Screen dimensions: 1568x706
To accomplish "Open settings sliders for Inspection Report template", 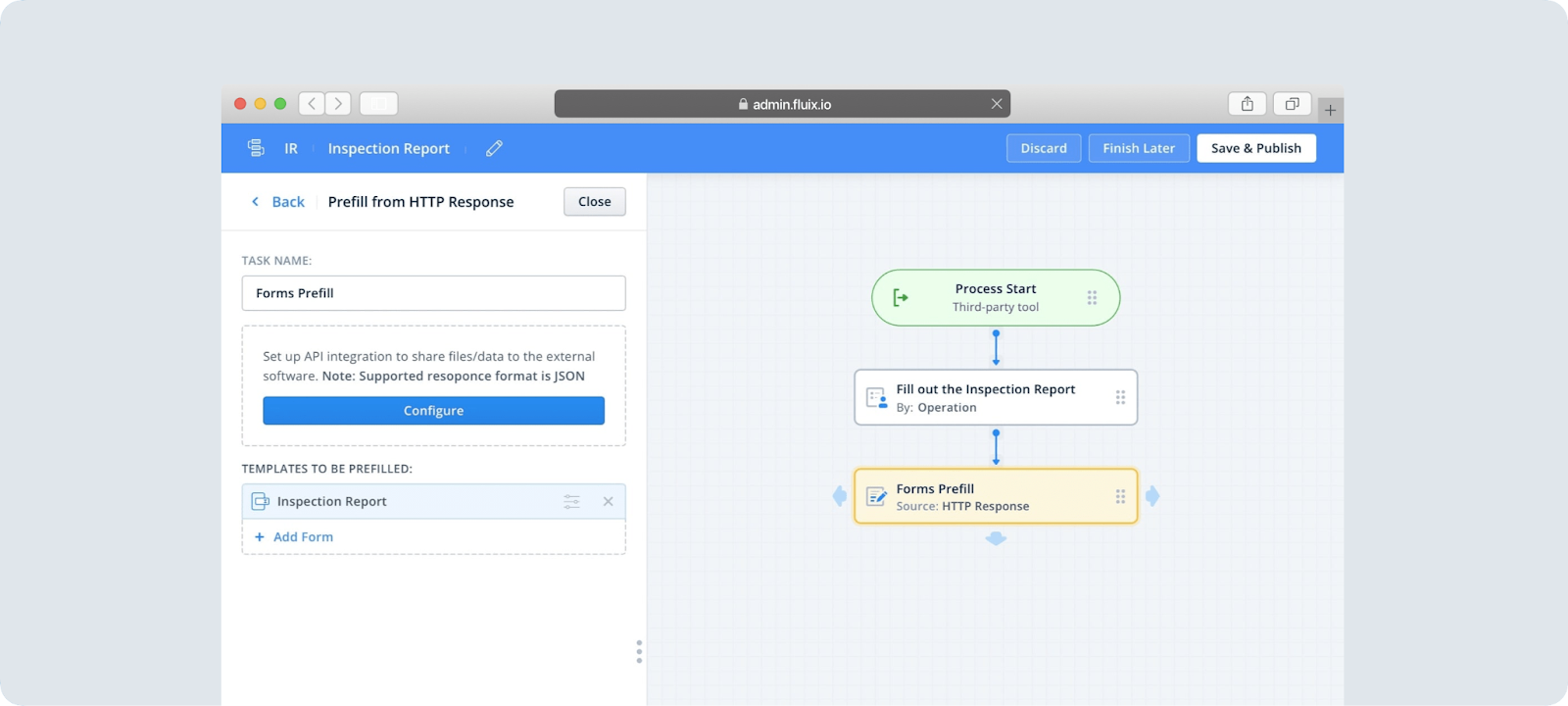I will (x=571, y=502).
